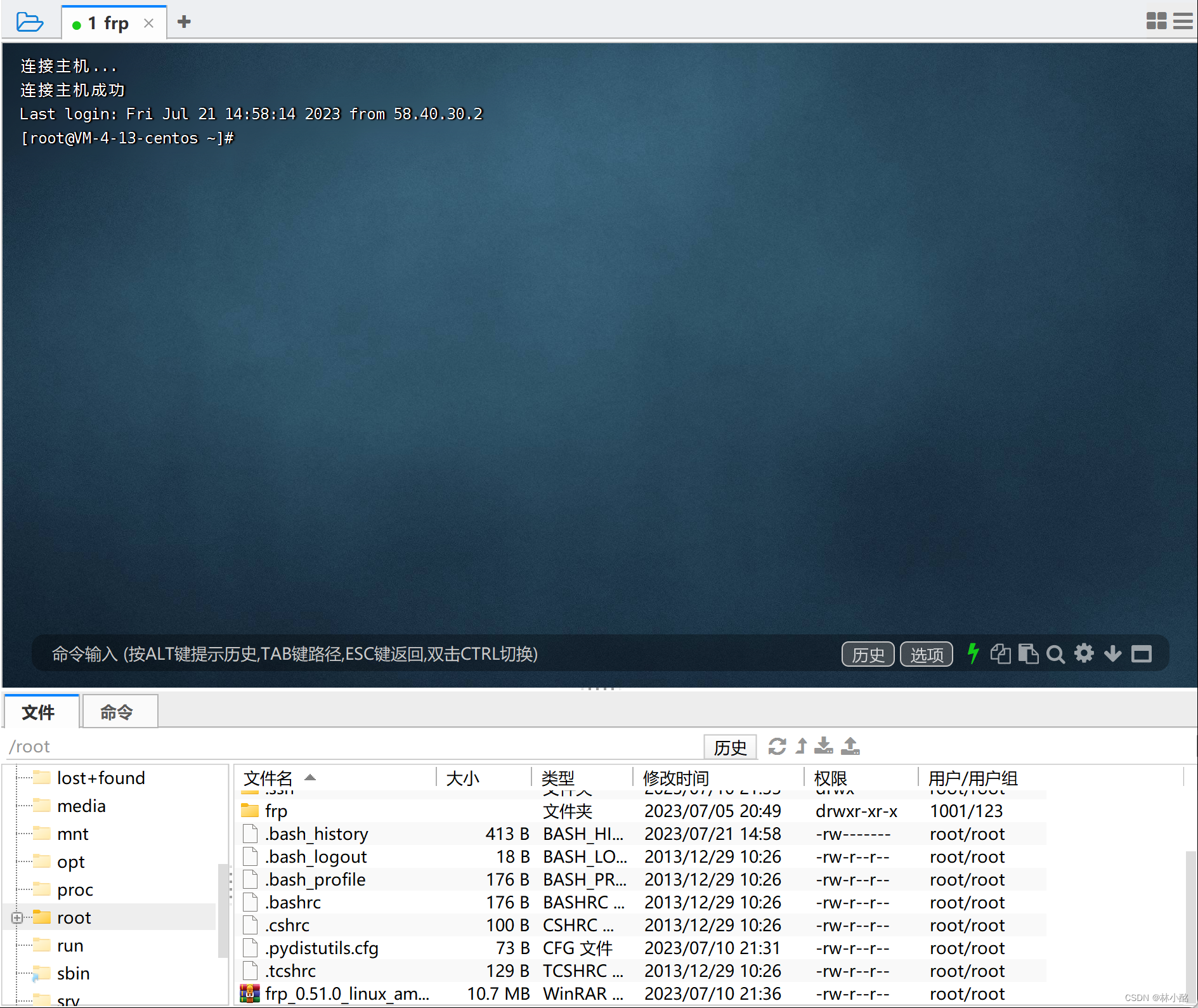Screen dimensions: 1198x1008
Task: Click the frp folder icon in list
Action: (x=250, y=811)
